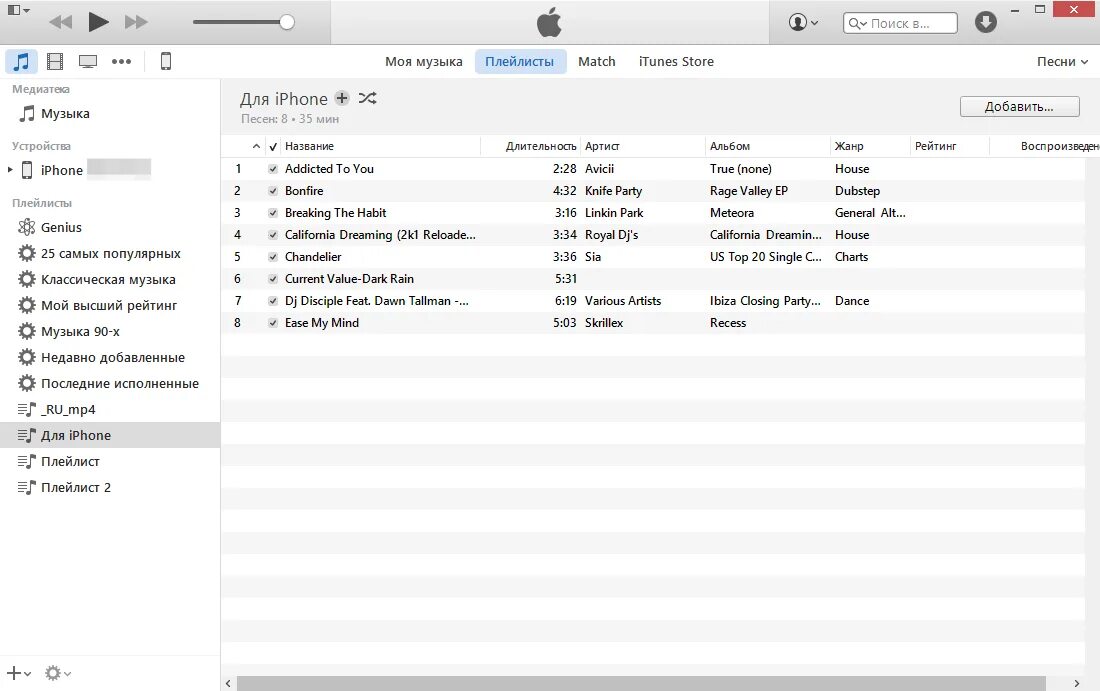Viewport: 1100px width, 691px height.
Task: Select the Плейлисты tab
Action: coord(520,62)
